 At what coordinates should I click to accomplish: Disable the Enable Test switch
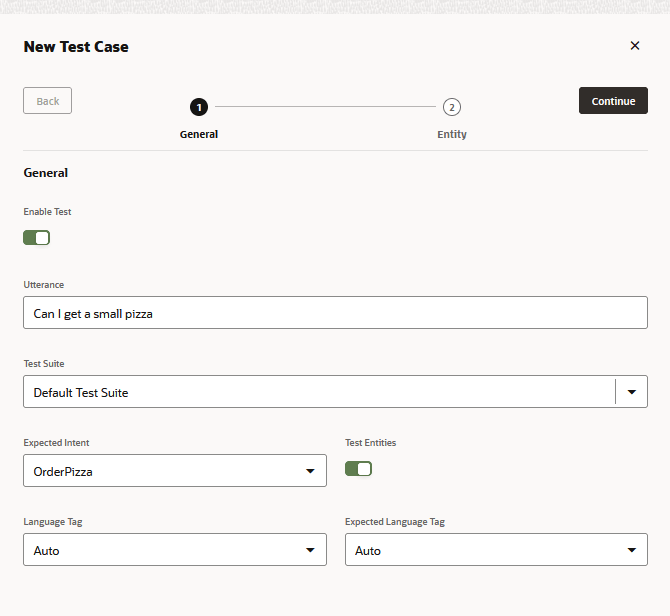[x=37, y=238]
